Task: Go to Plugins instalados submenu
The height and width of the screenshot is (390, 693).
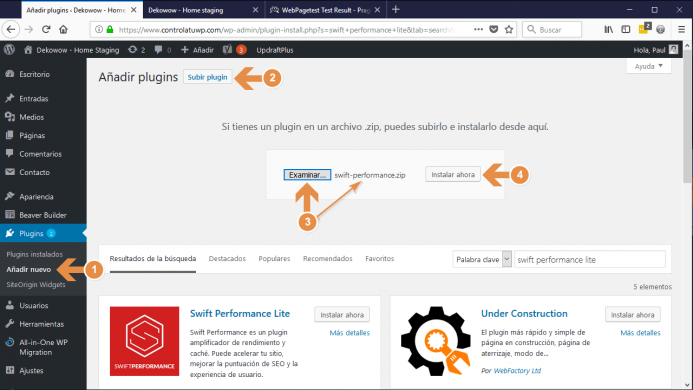Action: click(x=34, y=254)
